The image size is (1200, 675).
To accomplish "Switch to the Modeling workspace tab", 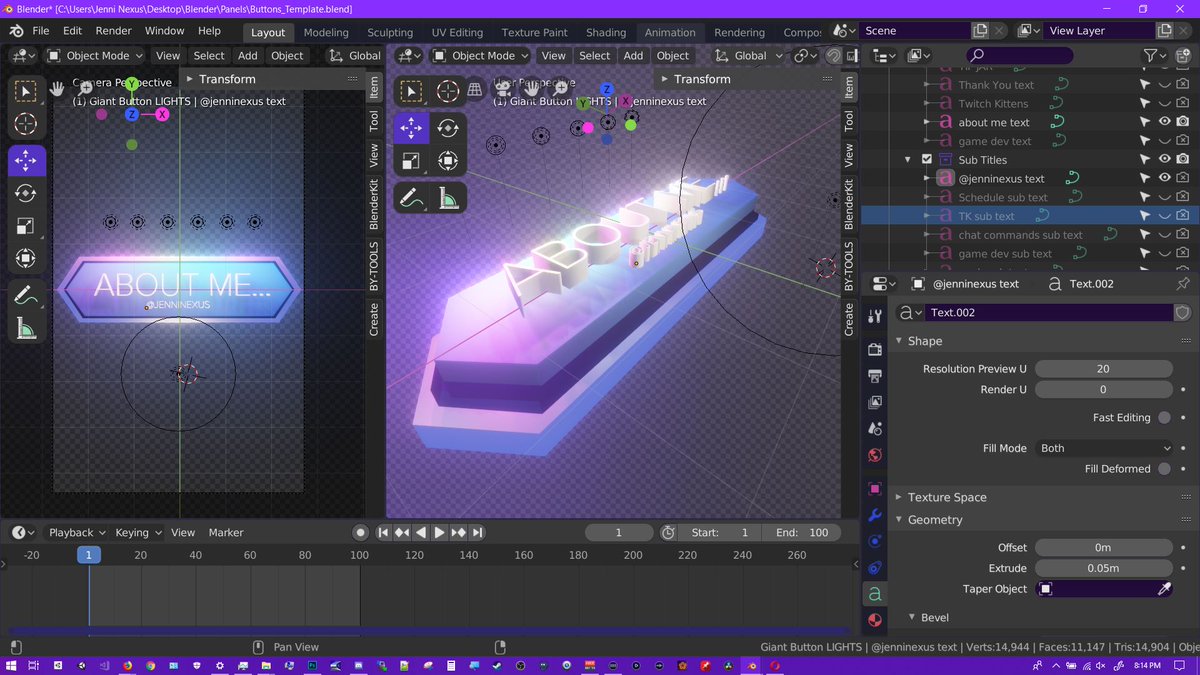I will coord(326,32).
